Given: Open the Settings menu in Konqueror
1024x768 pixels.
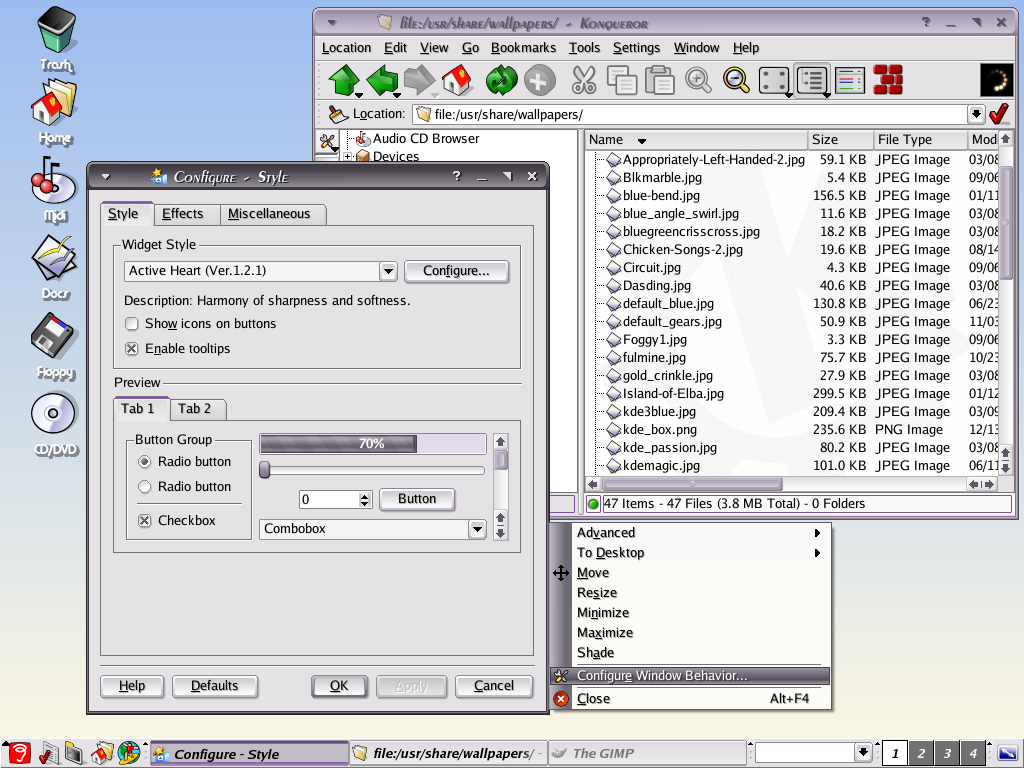Looking at the screenshot, I should click(x=636, y=48).
